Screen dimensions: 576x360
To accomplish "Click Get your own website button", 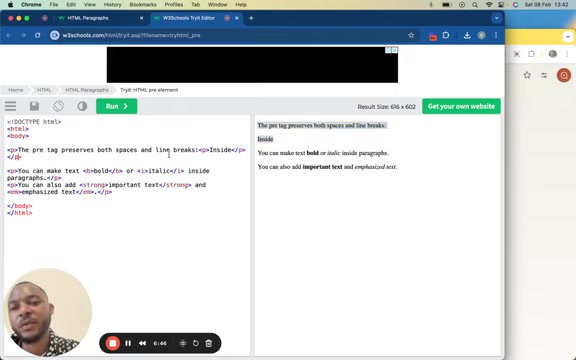I will [461, 106].
